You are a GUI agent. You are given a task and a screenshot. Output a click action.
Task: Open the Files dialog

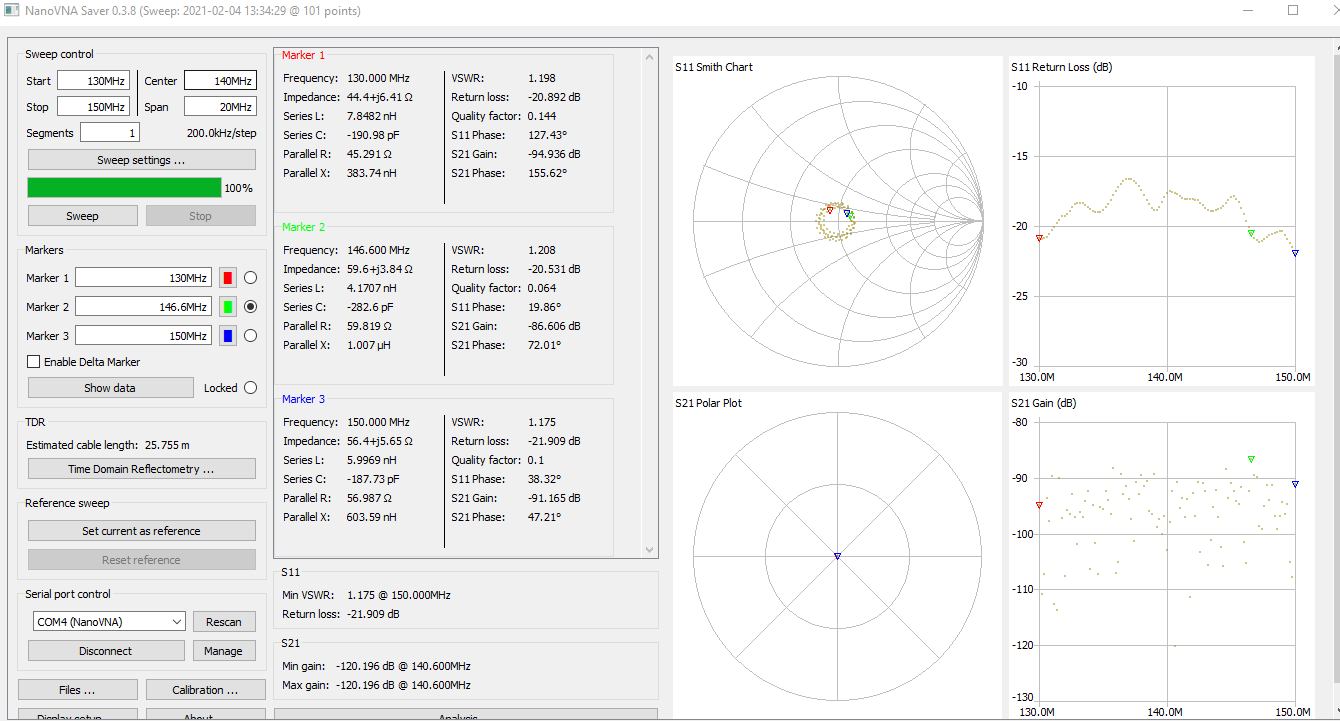pos(77,689)
